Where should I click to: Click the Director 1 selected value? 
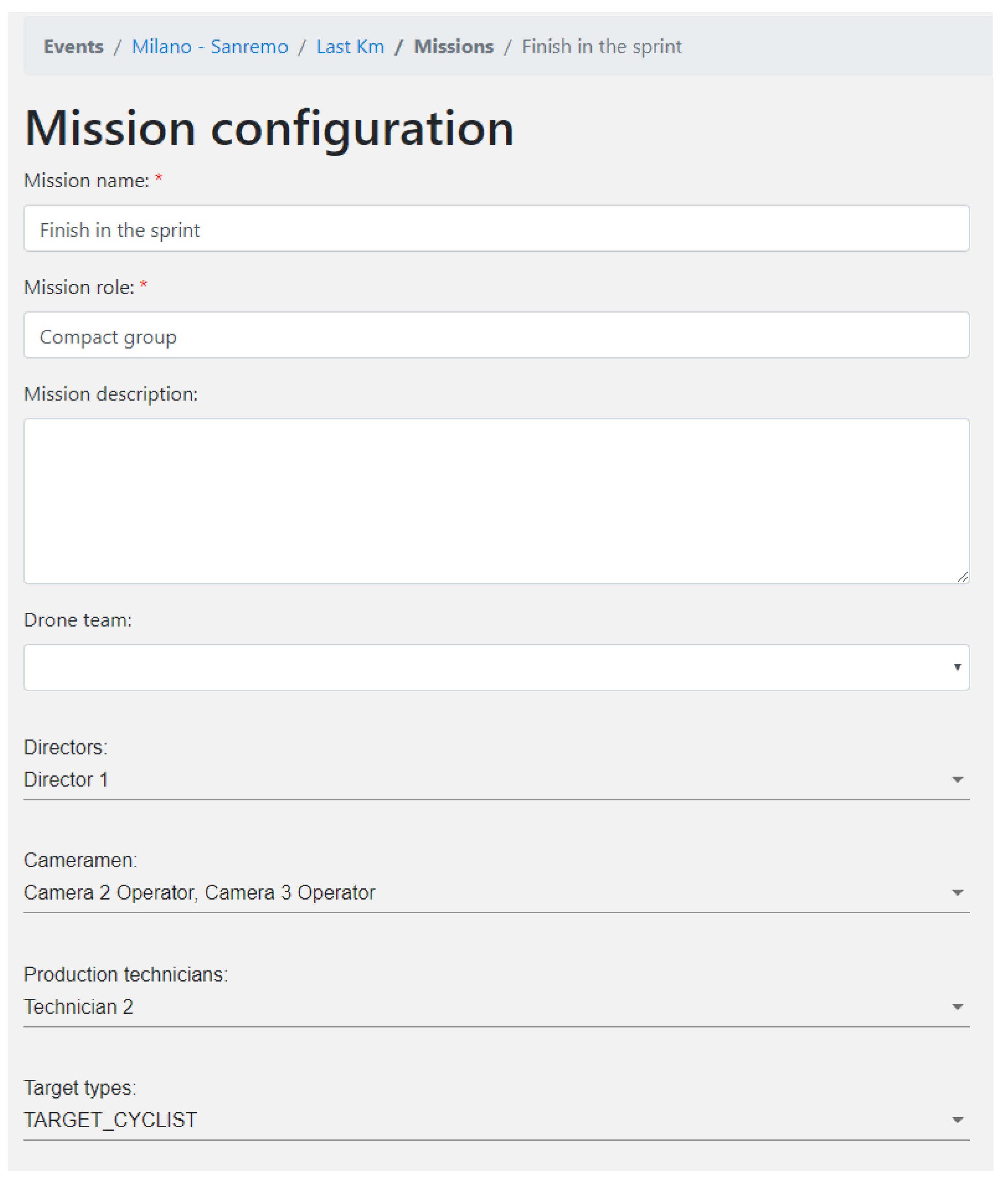point(66,780)
